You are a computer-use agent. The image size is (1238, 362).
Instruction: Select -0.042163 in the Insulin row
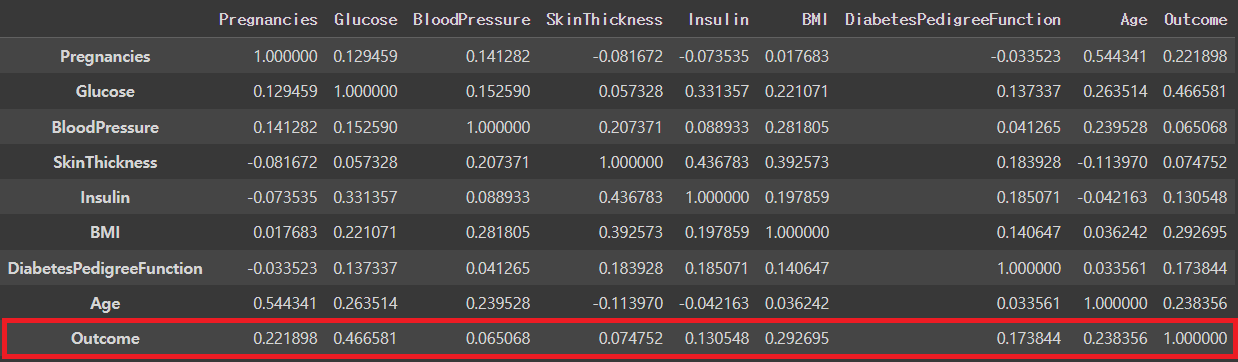tap(1112, 198)
